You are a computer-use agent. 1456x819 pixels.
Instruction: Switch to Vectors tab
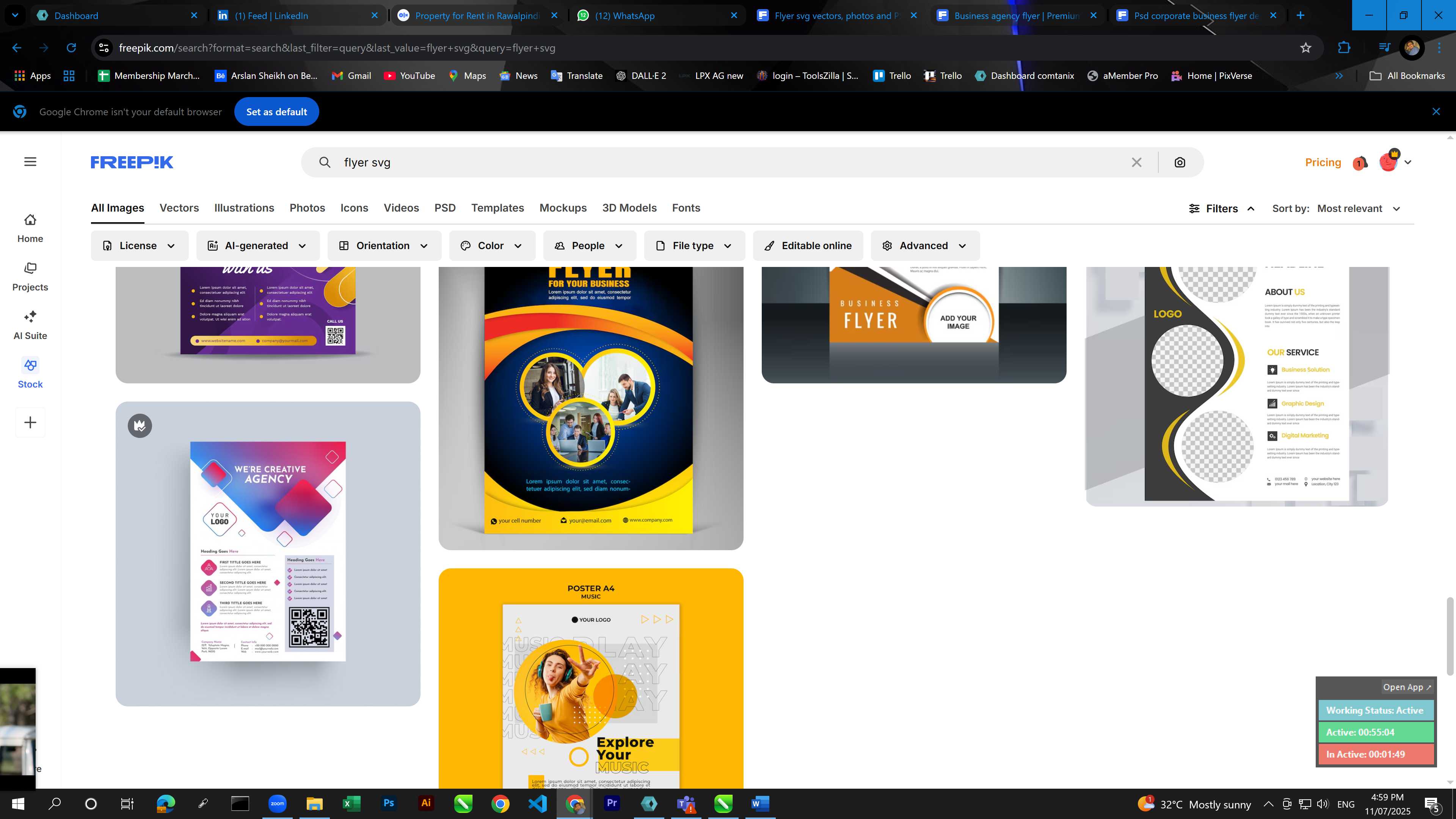[179, 208]
